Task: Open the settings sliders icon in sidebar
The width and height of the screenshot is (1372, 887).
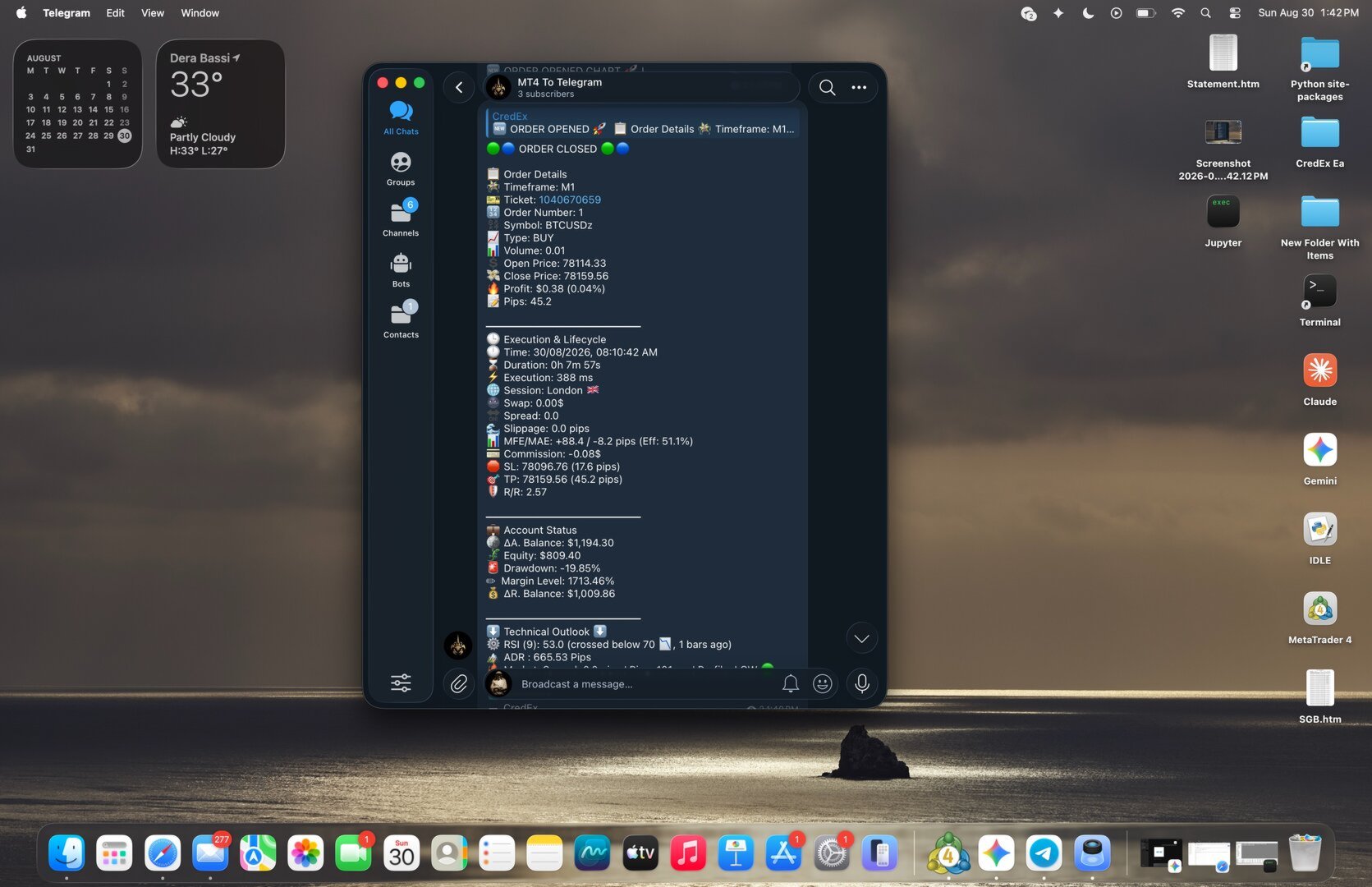Action: tap(401, 682)
